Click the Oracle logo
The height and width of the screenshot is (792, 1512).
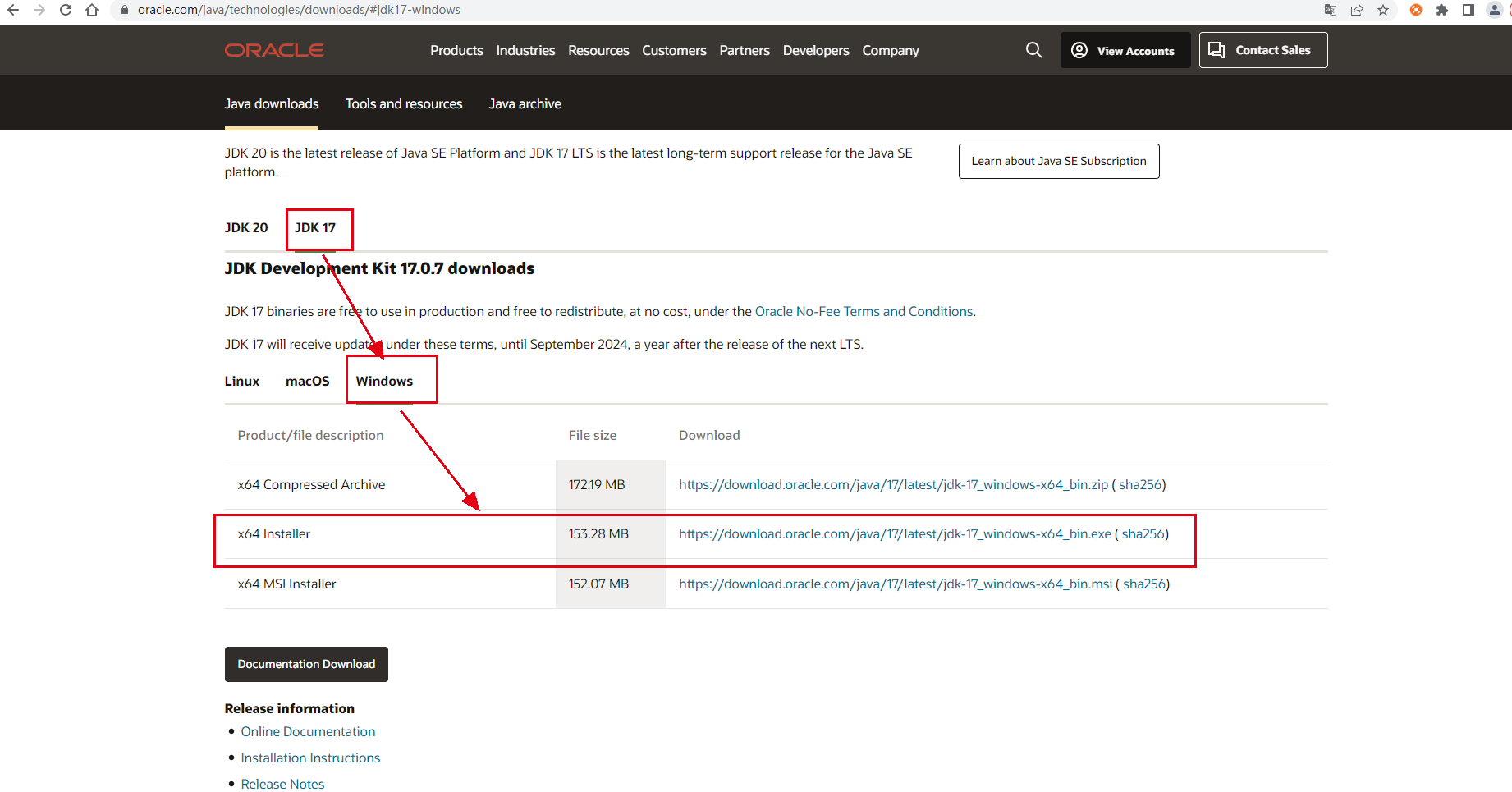pyautogui.click(x=274, y=50)
